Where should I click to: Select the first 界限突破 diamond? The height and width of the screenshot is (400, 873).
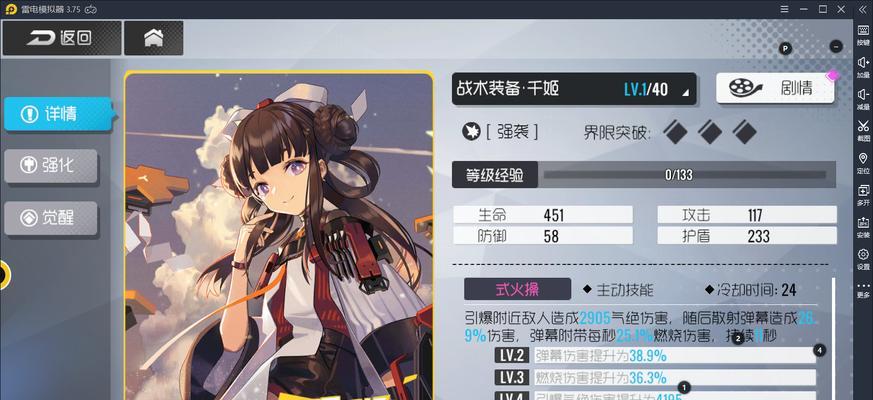click(675, 132)
